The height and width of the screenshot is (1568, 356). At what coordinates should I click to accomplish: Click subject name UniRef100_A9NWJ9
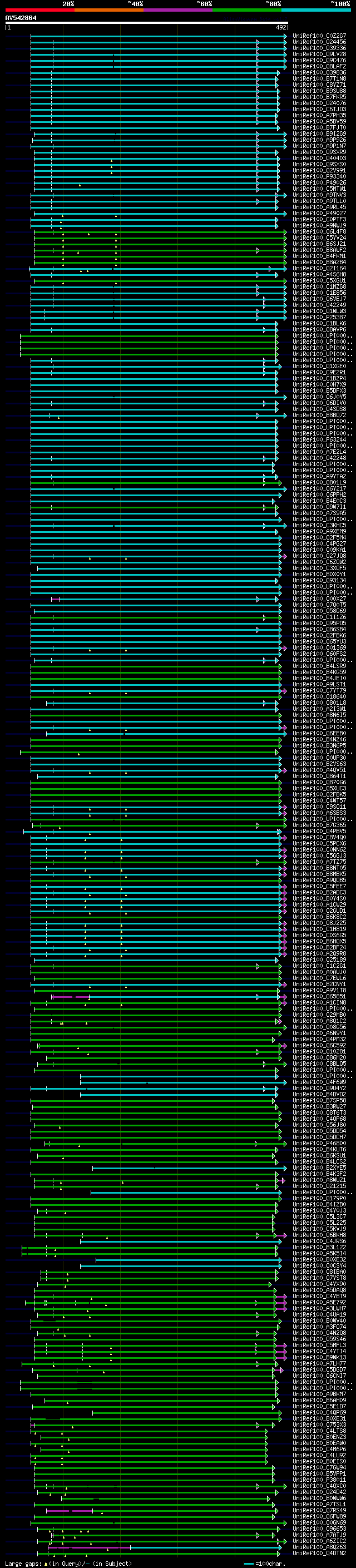pos(319,225)
